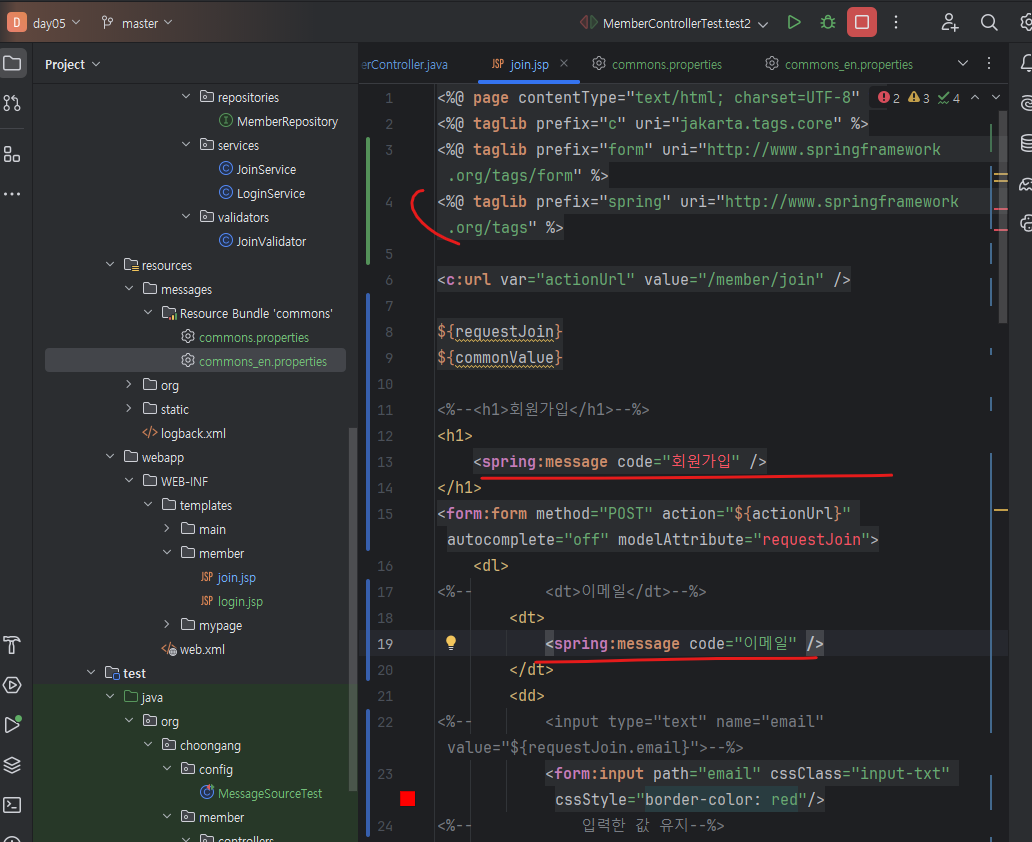
Task: Open Search Everywhere with the magnifier icon
Action: point(989,22)
